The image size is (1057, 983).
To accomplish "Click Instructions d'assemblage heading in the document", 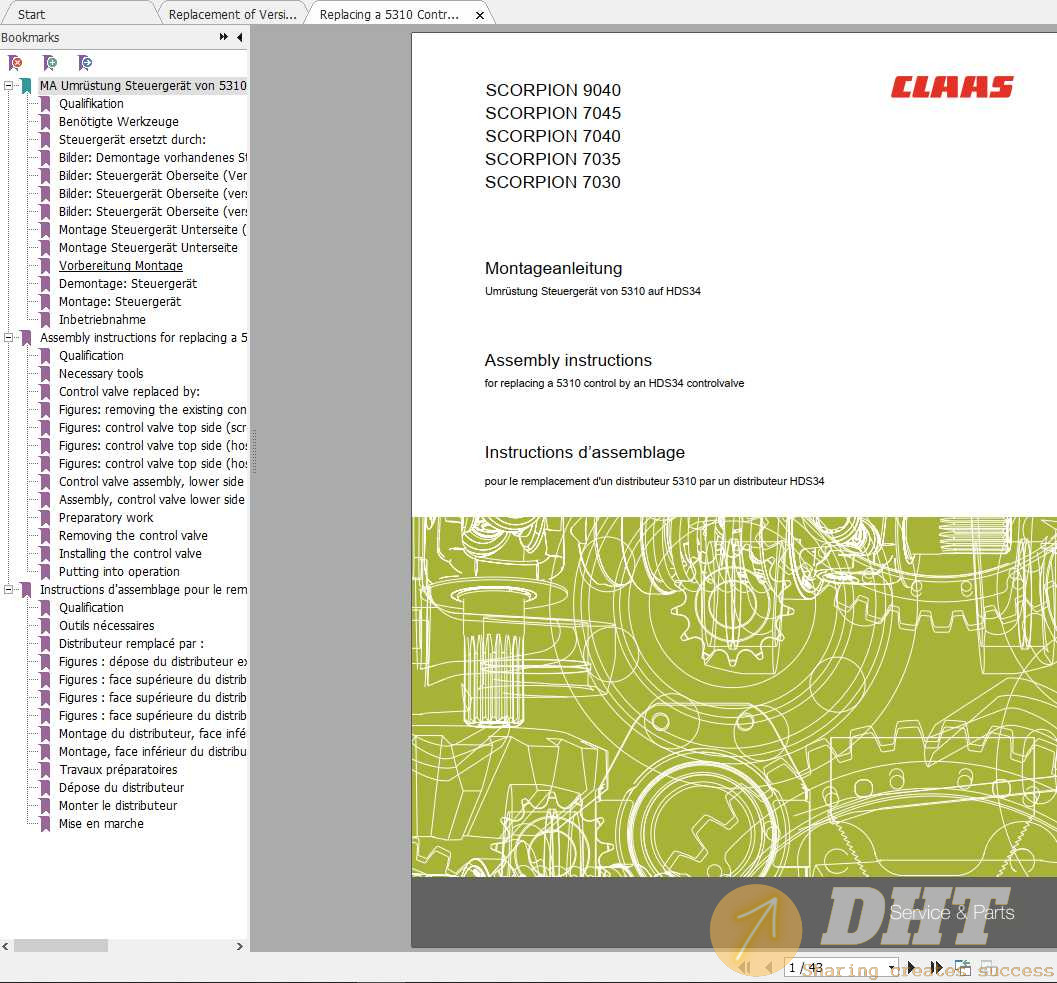I will (584, 452).
